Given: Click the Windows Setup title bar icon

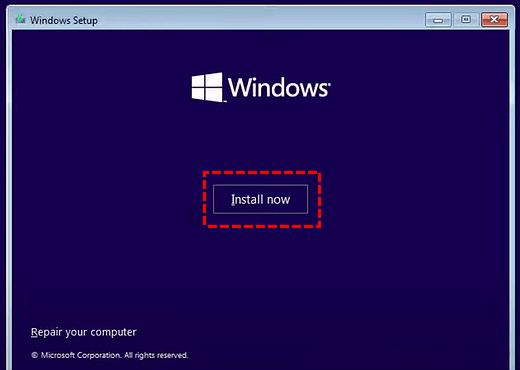Looking at the screenshot, I should [x=20, y=19].
